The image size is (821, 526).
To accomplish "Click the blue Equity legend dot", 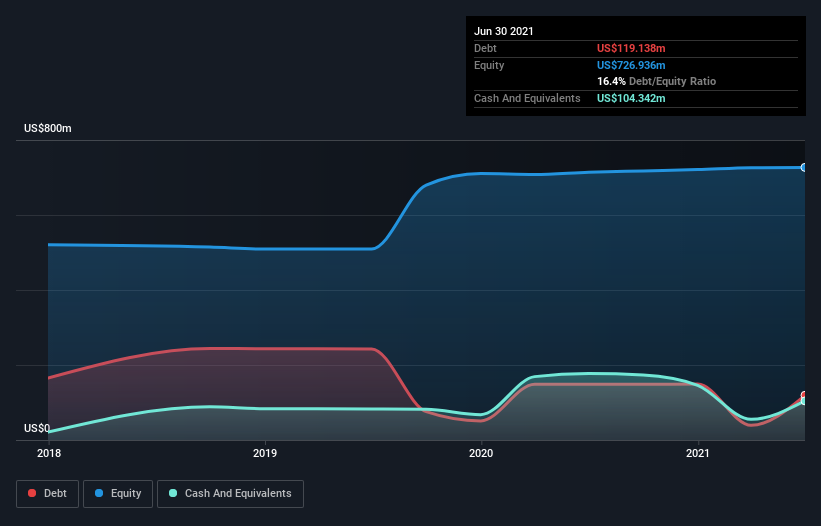I will click(99, 493).
